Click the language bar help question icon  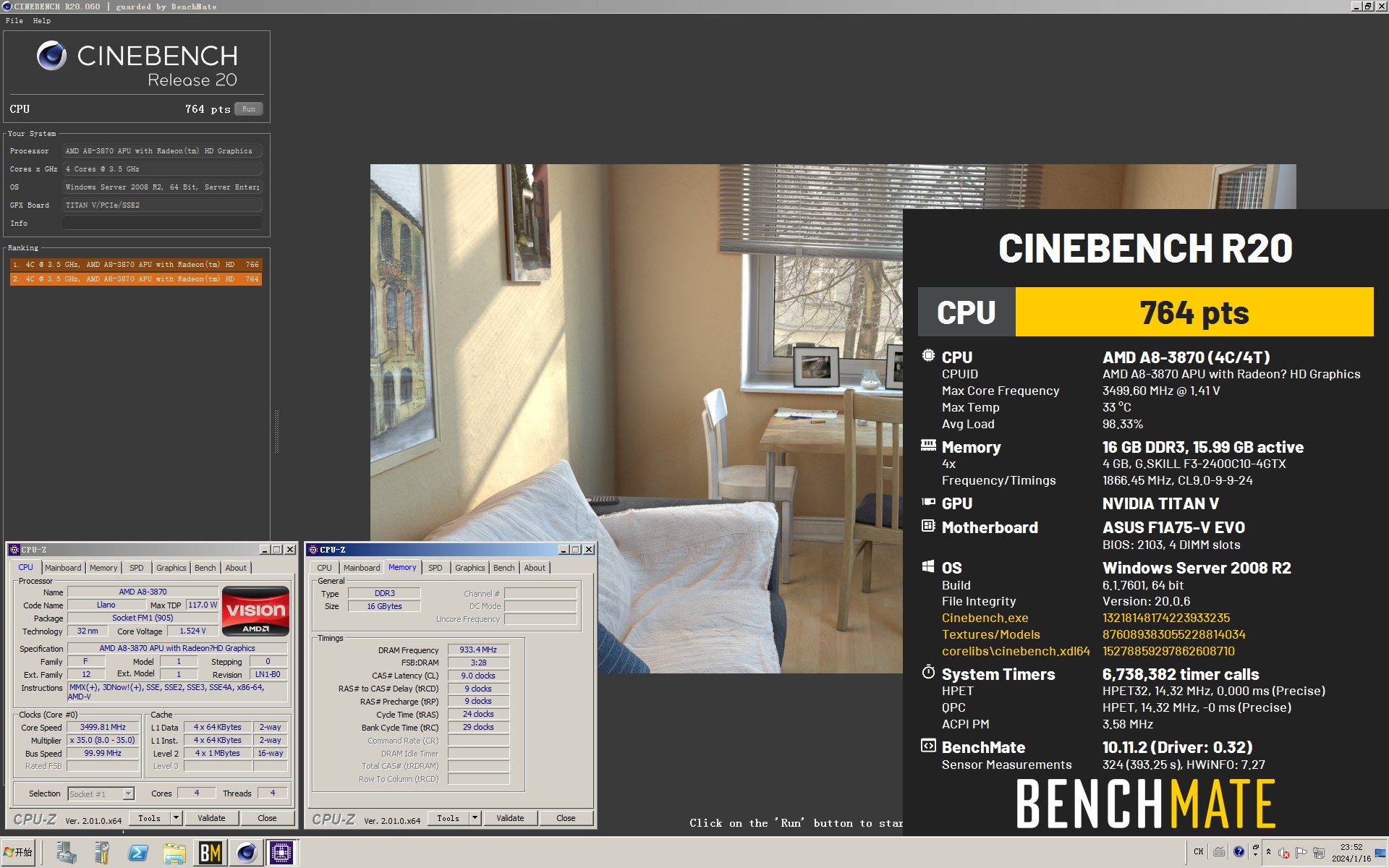[1239, 851]
